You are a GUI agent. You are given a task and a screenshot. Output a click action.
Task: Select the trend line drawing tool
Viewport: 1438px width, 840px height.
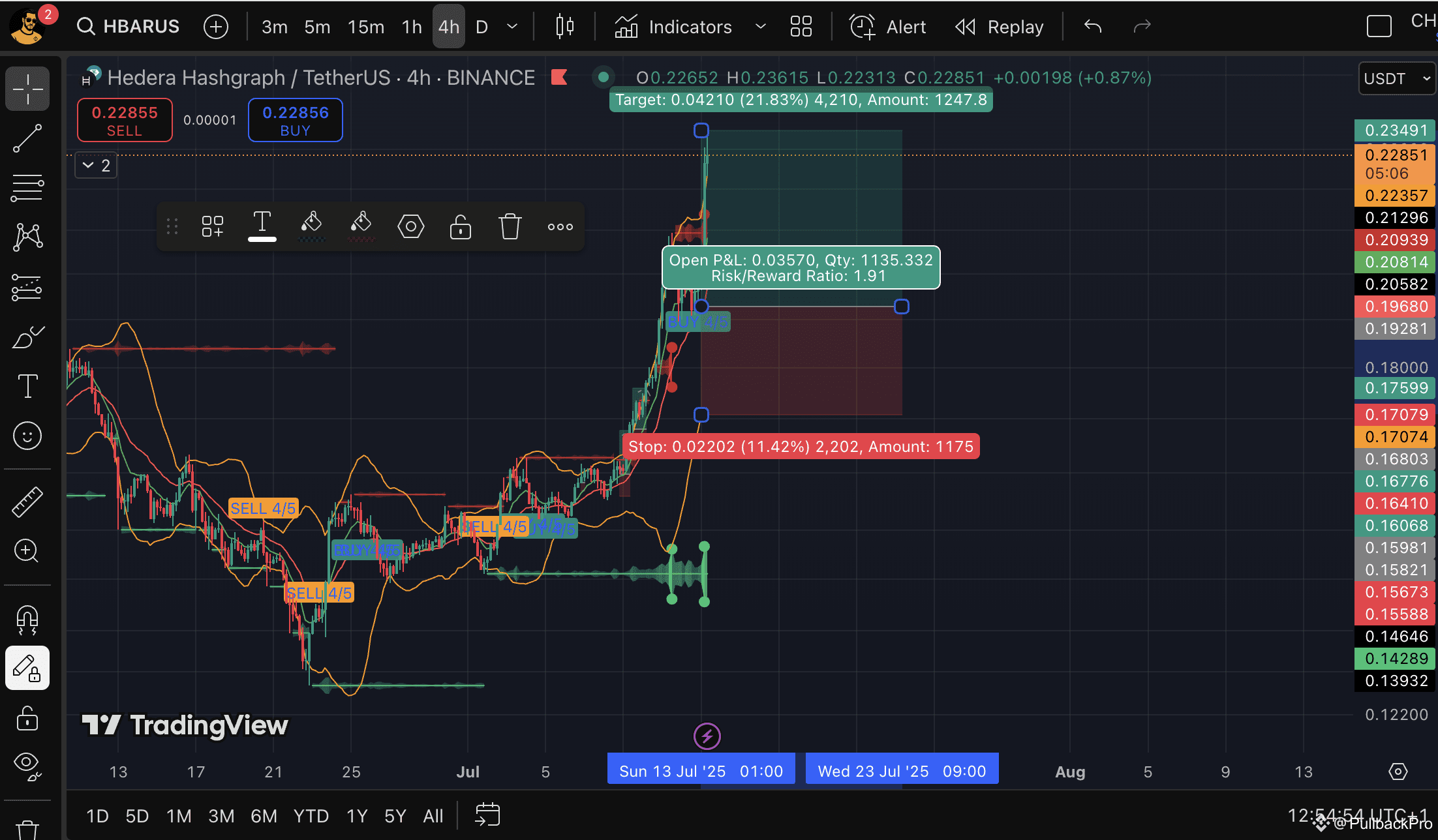27,138
